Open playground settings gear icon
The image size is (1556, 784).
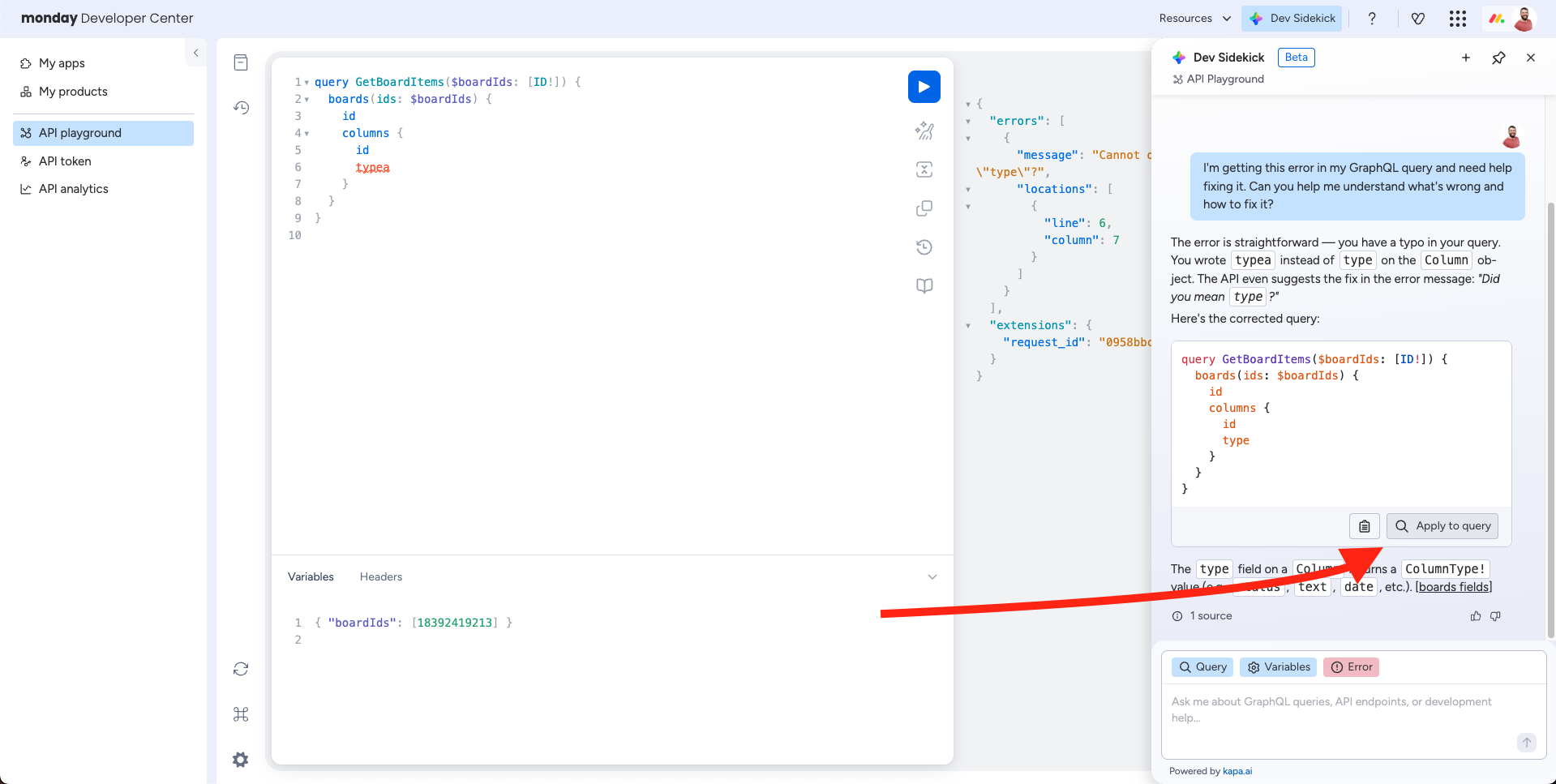pyautogui.click(x=241, y=760)
